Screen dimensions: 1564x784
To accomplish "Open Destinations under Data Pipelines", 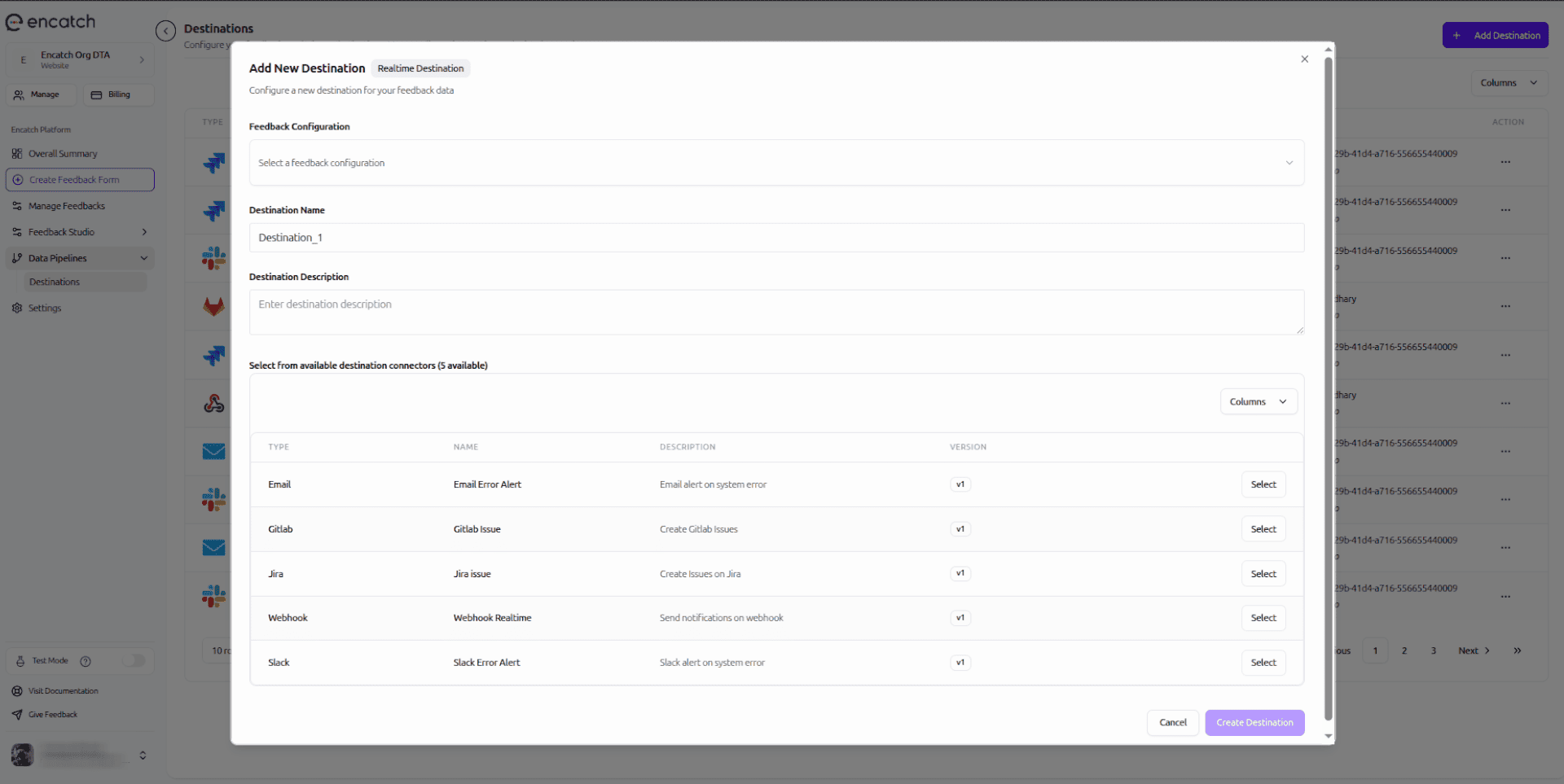I will coord(54,282).
